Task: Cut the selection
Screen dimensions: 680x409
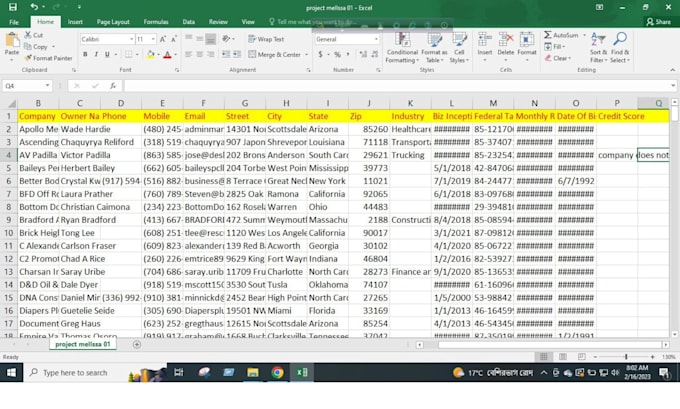Action: (x=34, y=35)
